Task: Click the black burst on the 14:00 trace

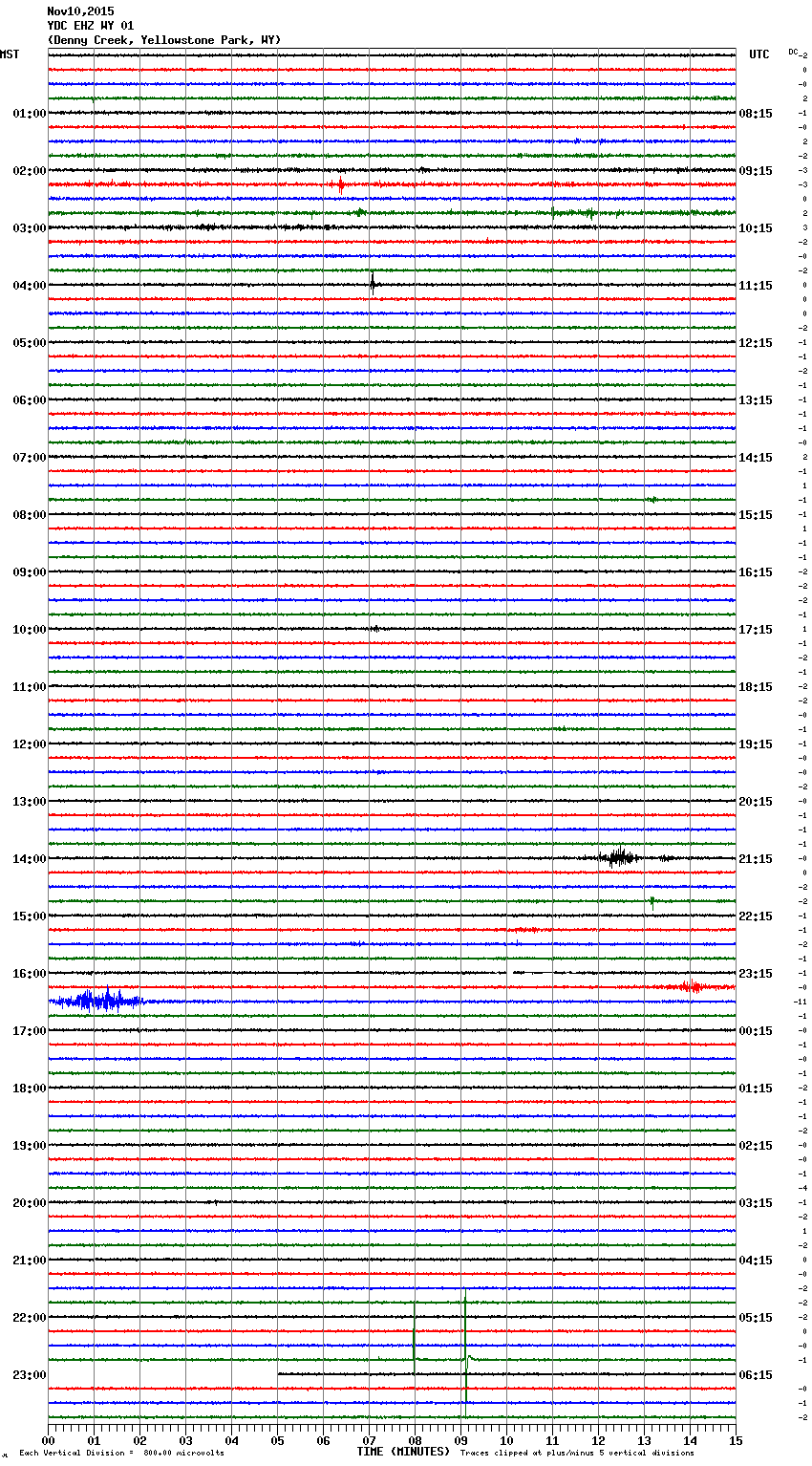Action: 619,857
